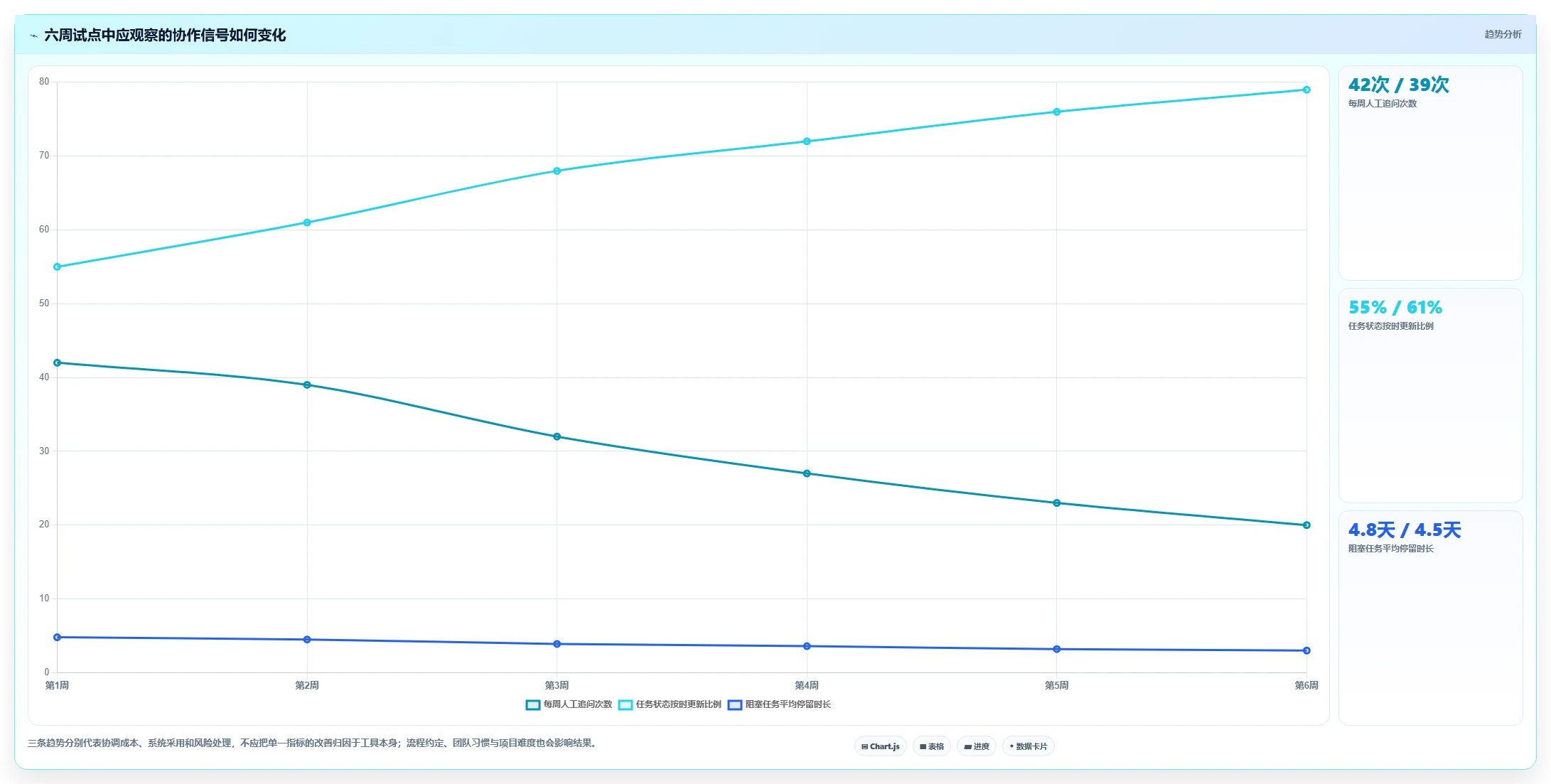The width and height of the screenshot is (1551, 784).
Task: Click the footnote starting 三条趋势分别代表协调成本
Action: point(313,743)
